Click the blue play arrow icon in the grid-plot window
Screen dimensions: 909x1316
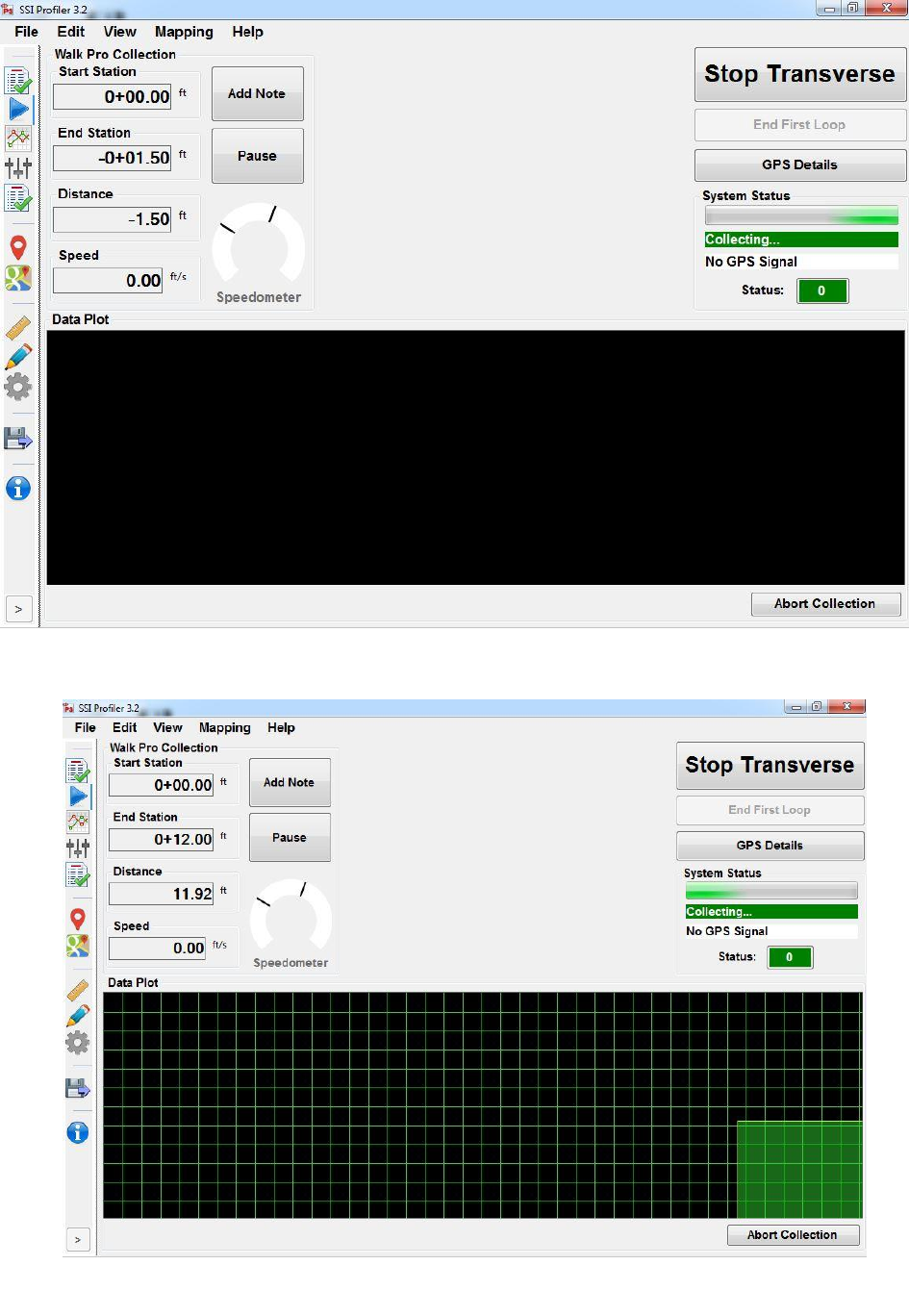pos(78,797)
